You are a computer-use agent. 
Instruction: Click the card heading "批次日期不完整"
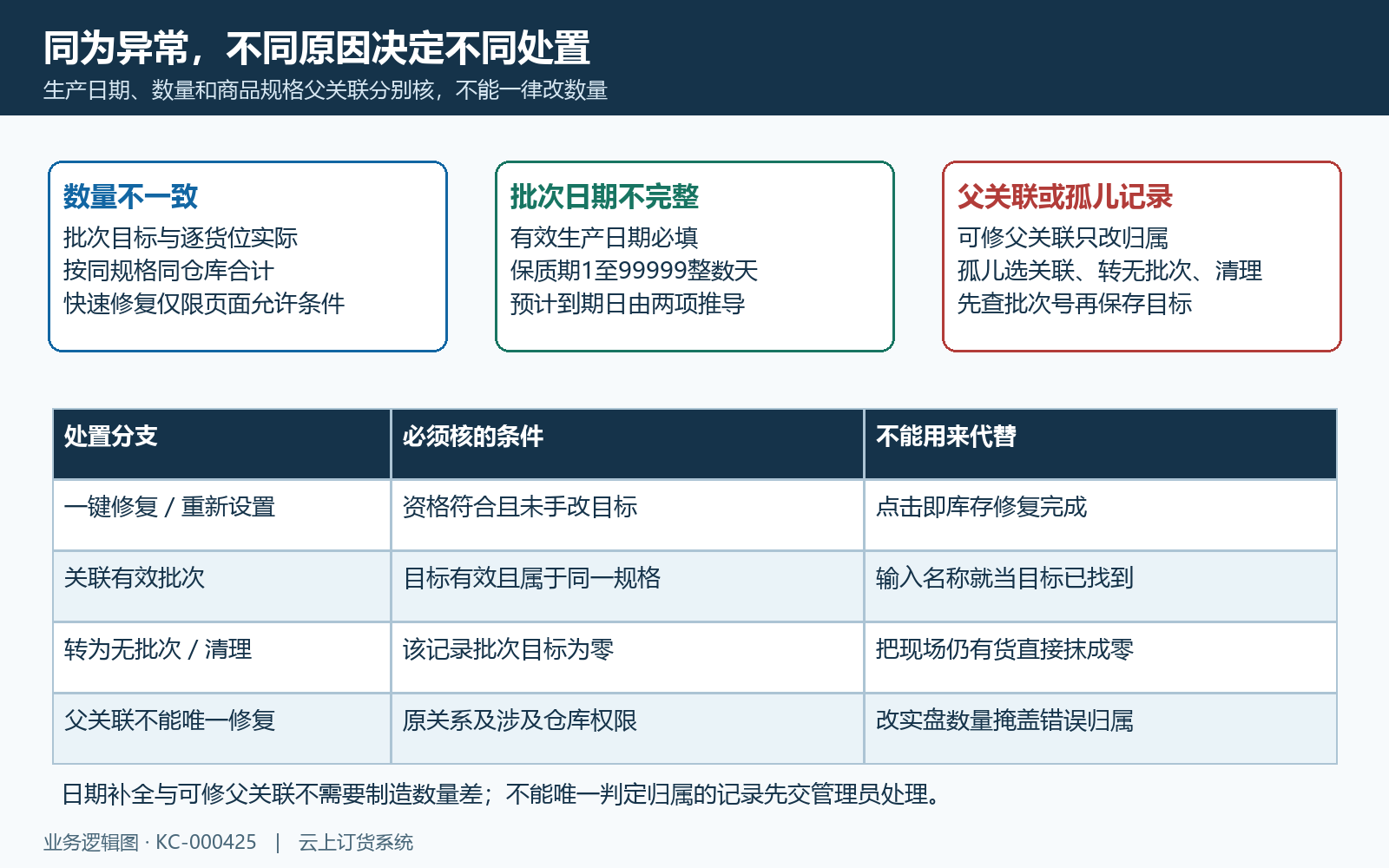(604, 197)
